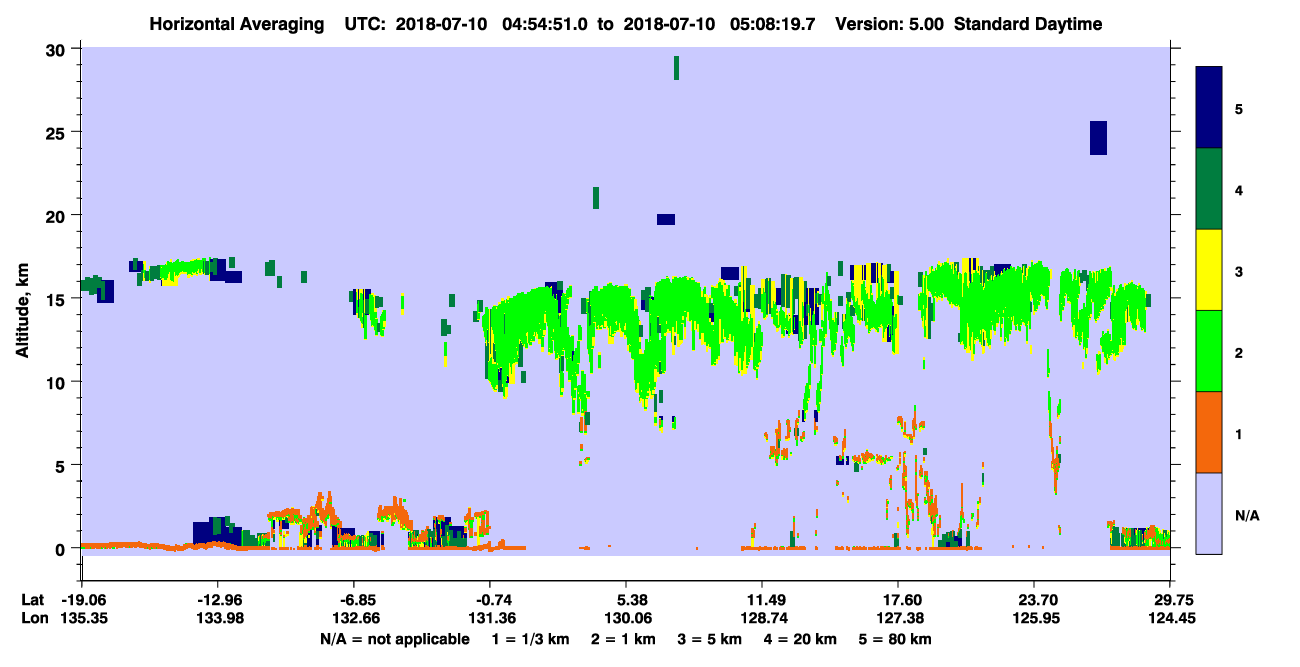Click latitude value -12.96
This screenshot has width=1300, height=667.
[x=217, y=600]
